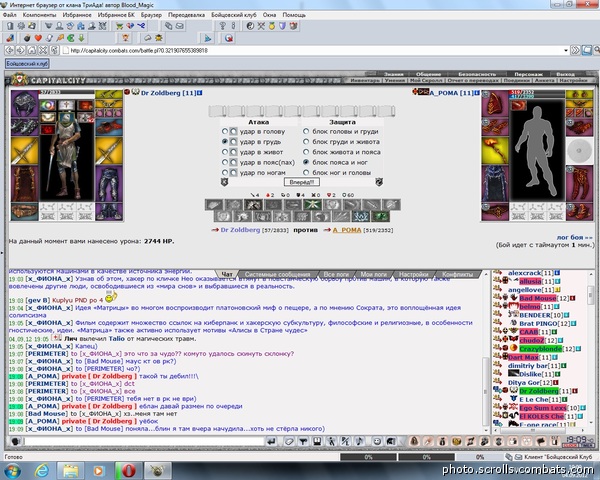Open the 'Файл' menu
Viewport: 600px width, 480px height.
[x=10, y=15]
